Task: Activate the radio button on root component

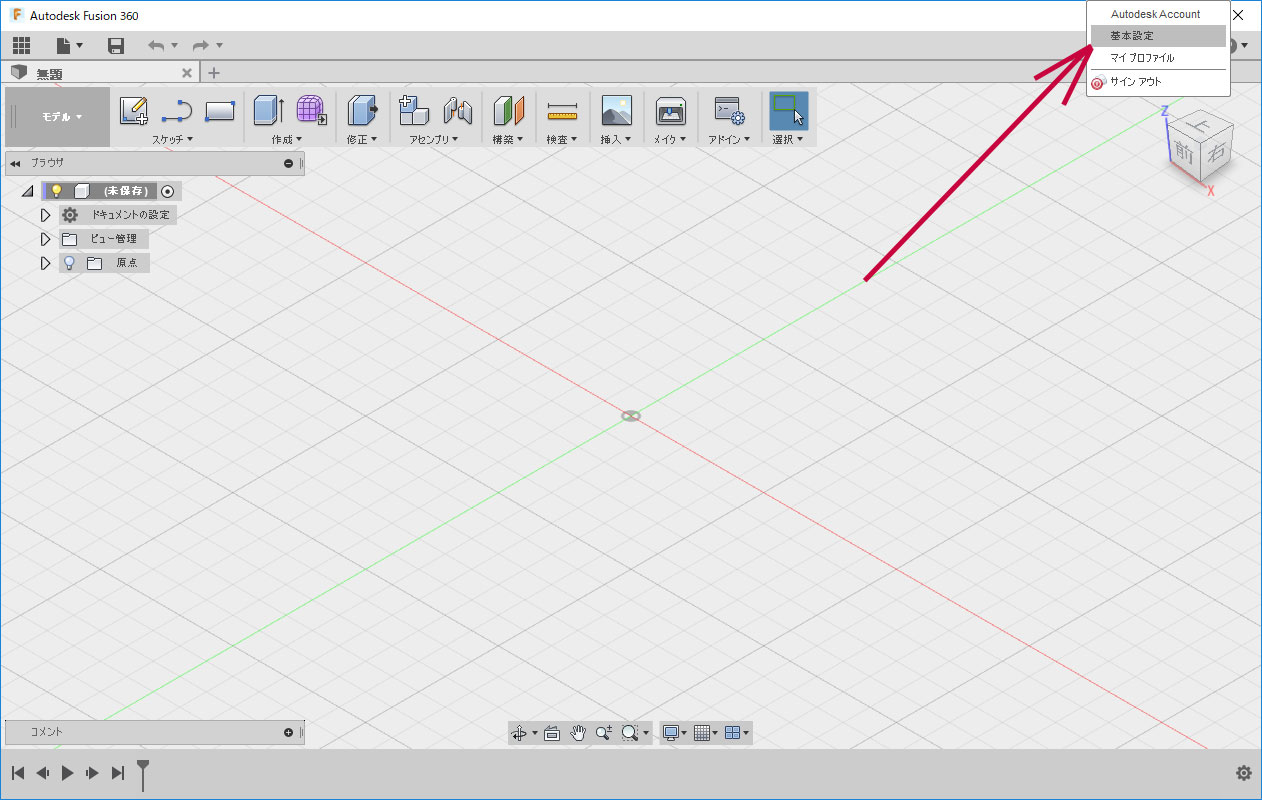Action: coord(168,191)
